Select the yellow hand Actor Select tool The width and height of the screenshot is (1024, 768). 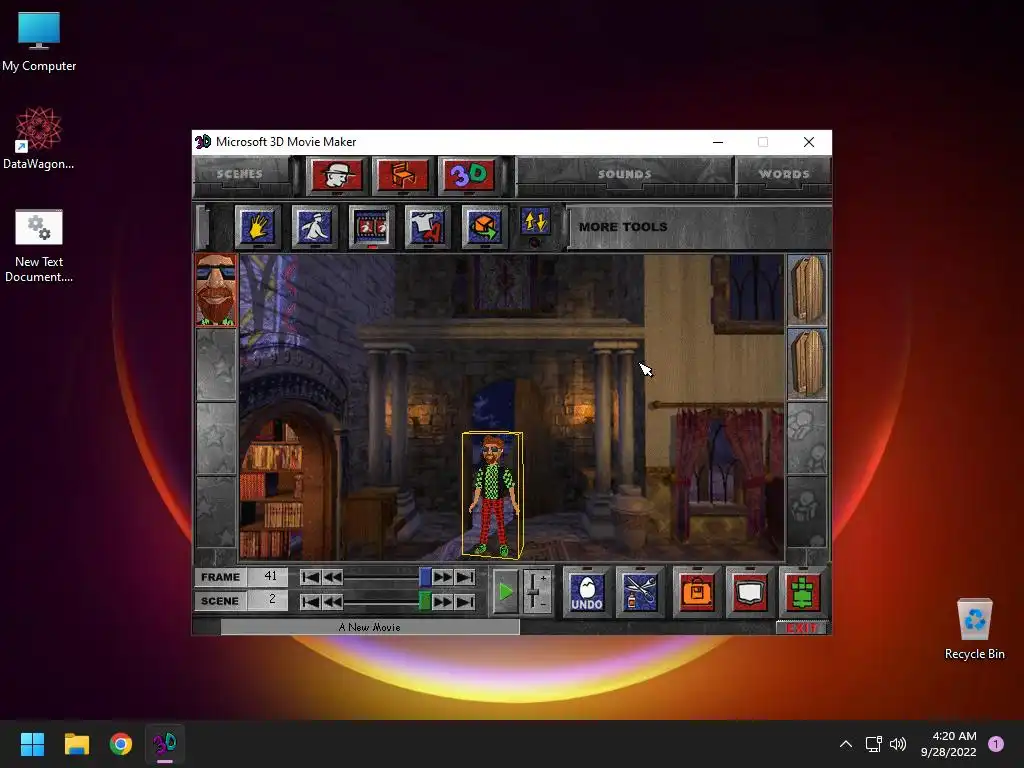pos(258,227)
